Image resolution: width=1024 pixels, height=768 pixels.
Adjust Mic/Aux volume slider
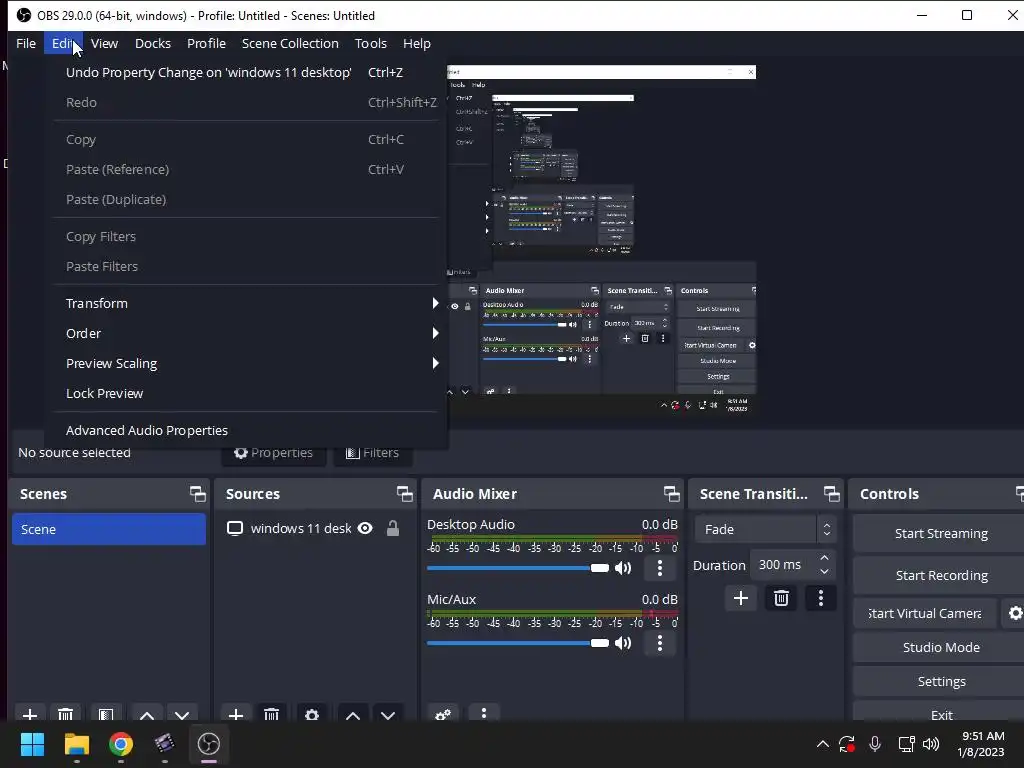click(518, 643)
